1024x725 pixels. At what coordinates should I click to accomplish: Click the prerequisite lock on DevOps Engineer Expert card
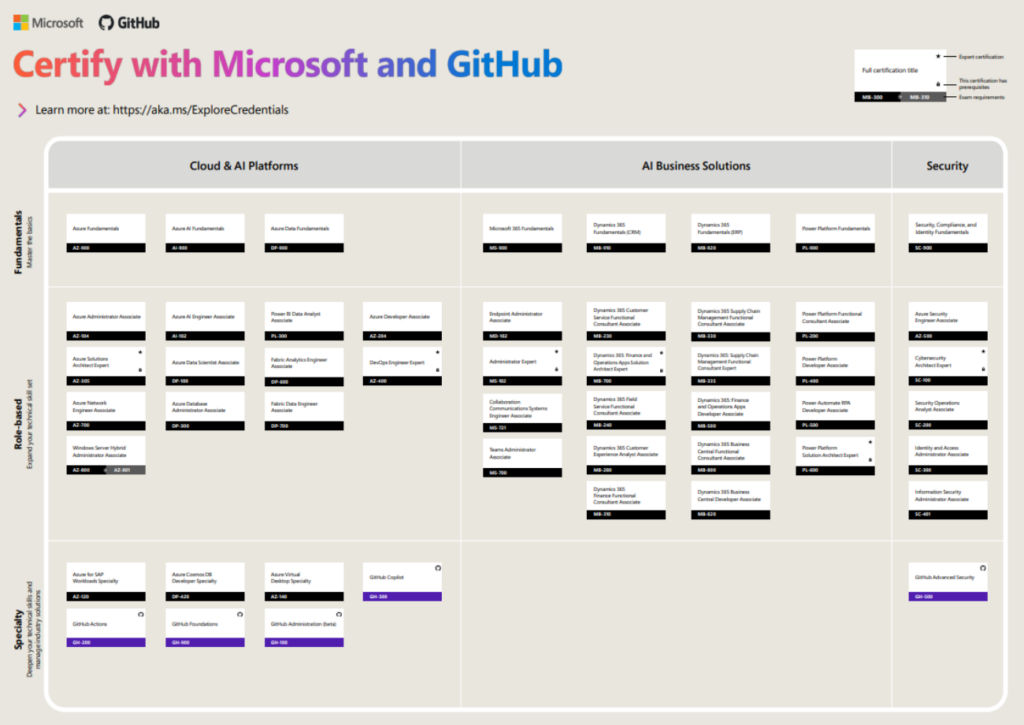(x=437, y=369)
